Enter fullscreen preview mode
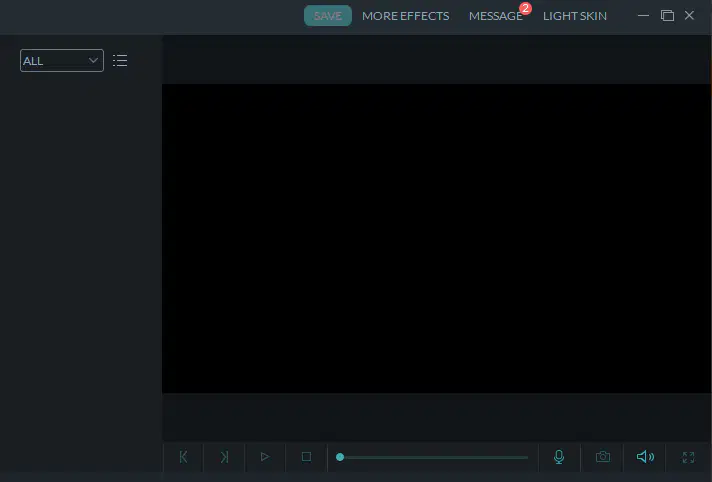Screen dimensions: 712x482 tap(688, 457)
